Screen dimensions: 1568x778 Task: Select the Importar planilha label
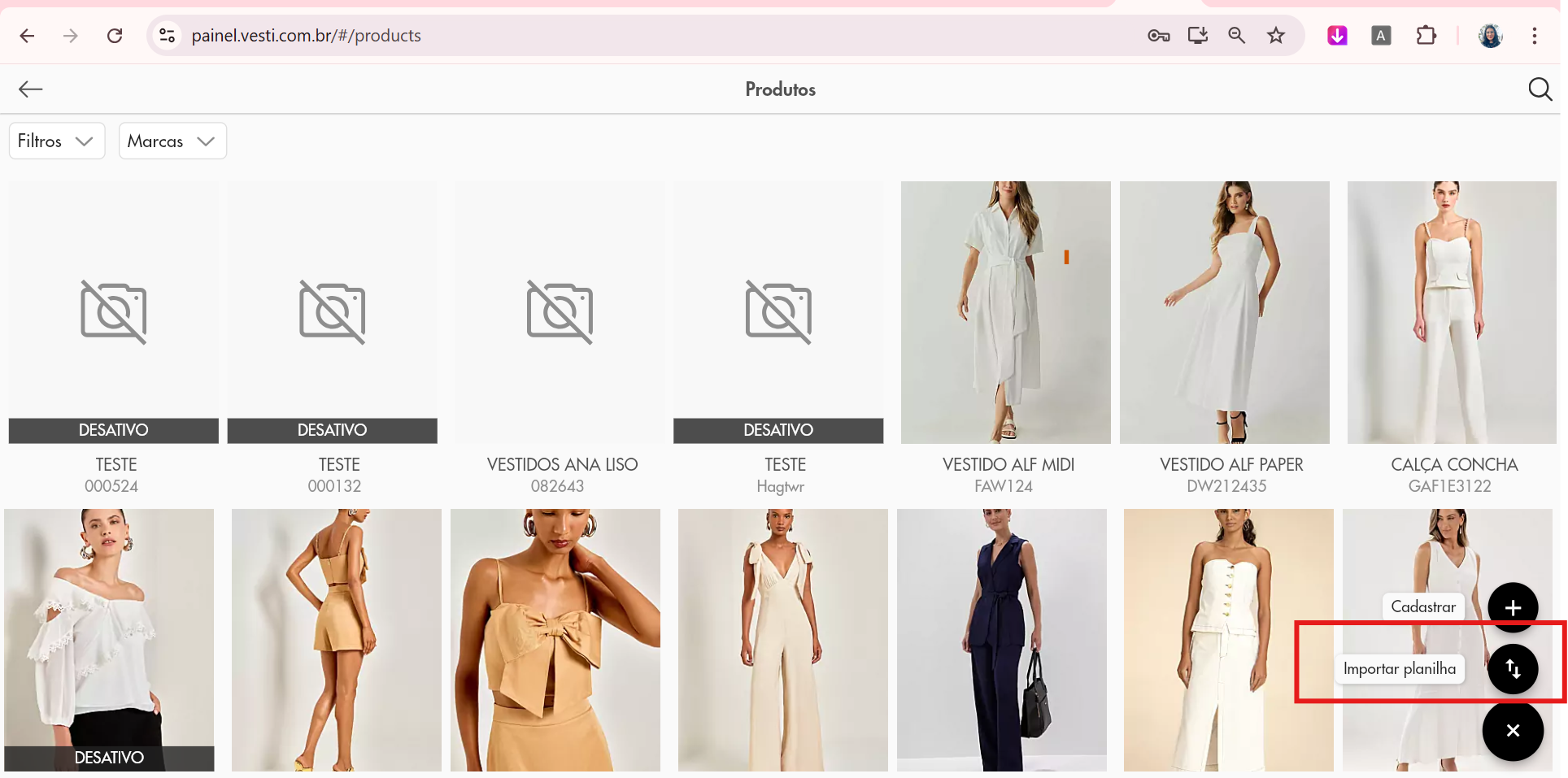click(x=1400, y=669)
